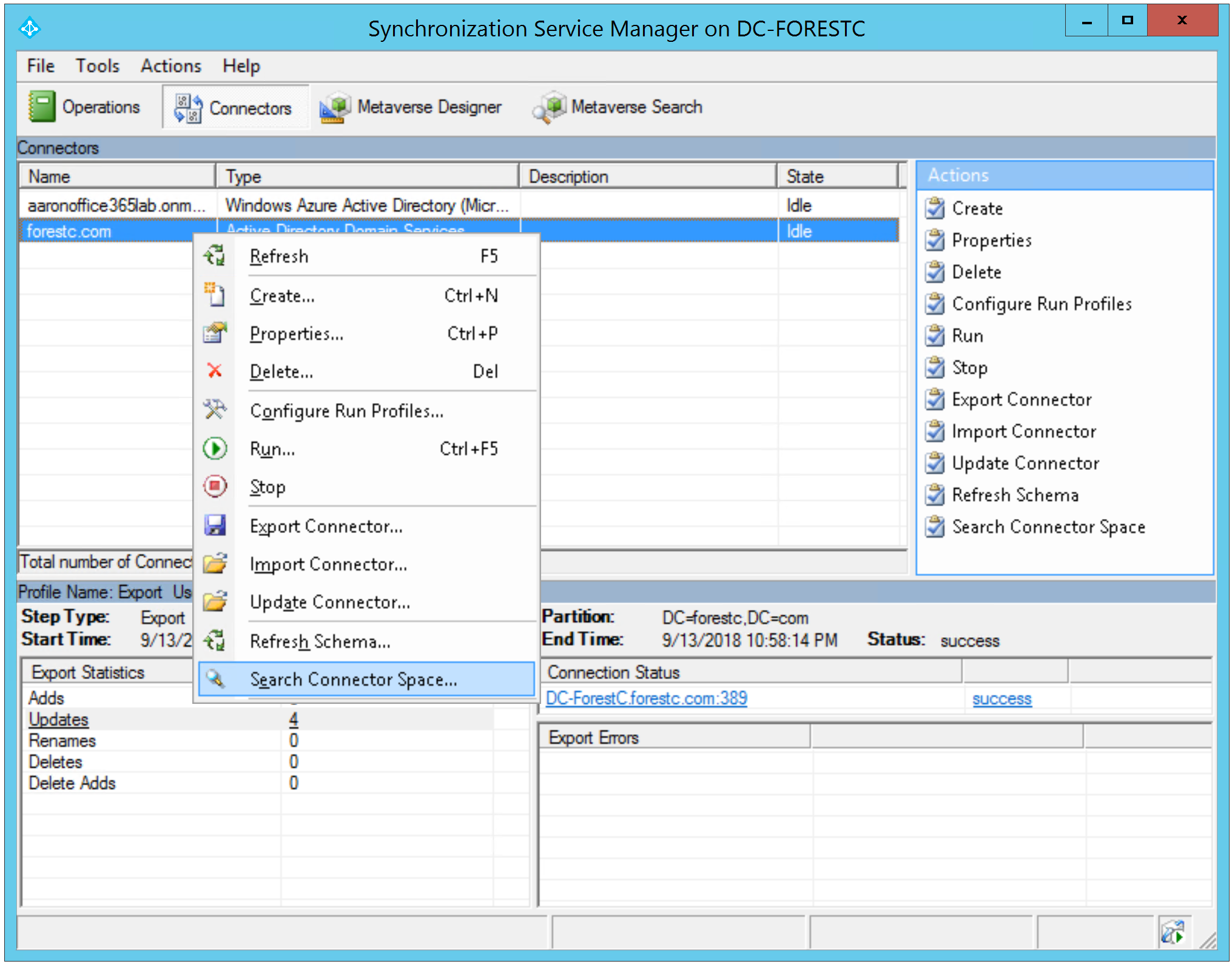1232x964 pixels.
Task: Select the aaronoffice365lab connector row
Action: coord(115,206)
